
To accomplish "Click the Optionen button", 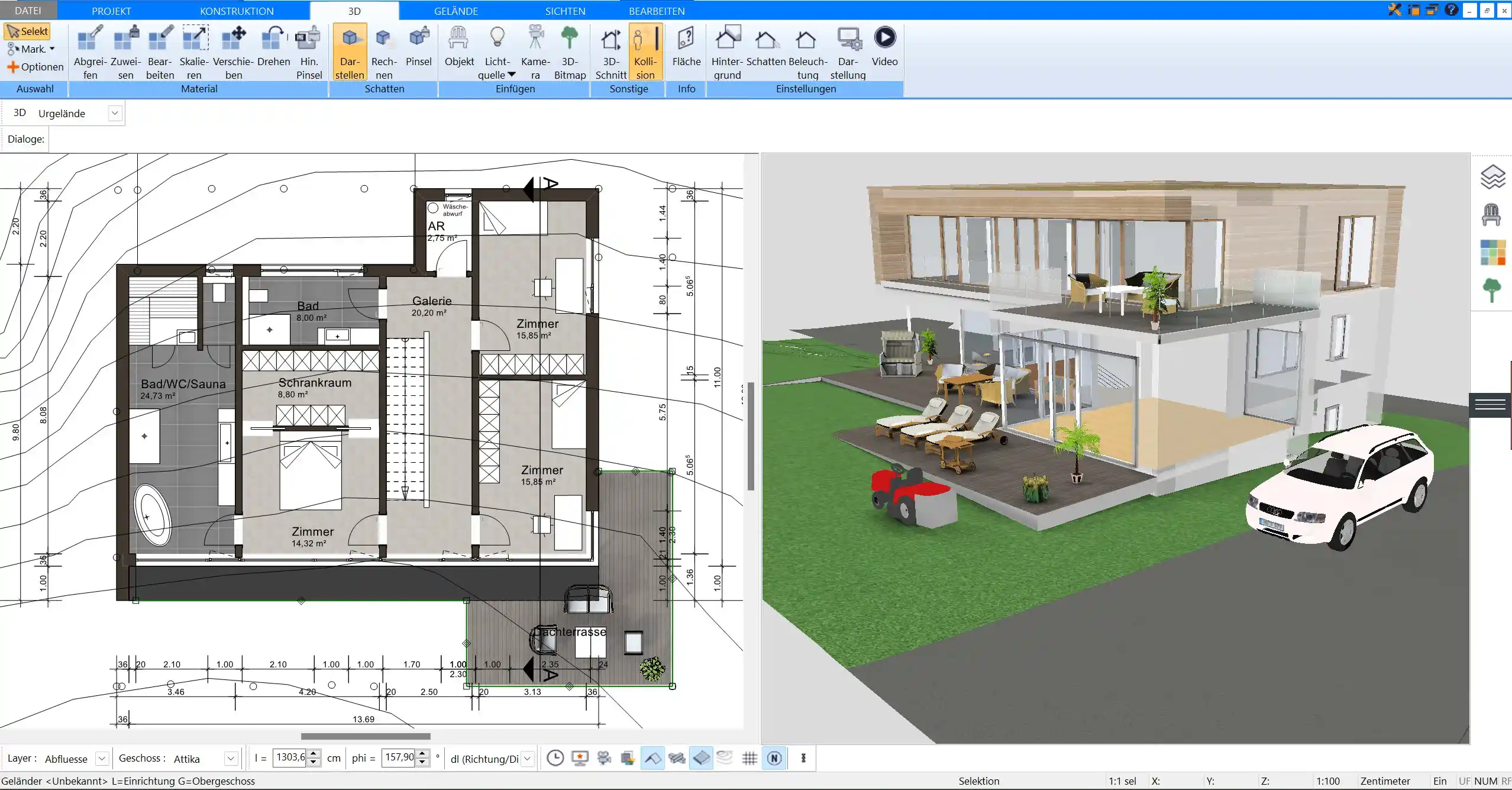I will 35,67.
